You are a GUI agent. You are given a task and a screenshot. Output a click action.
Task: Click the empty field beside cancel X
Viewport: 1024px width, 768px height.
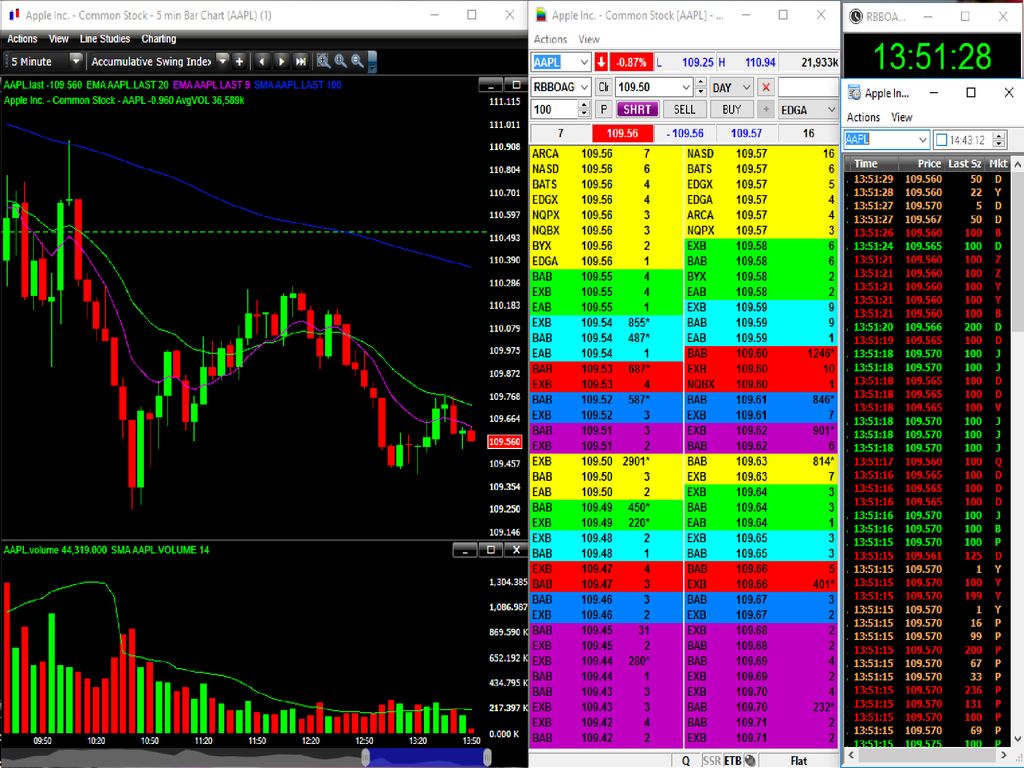808,87
